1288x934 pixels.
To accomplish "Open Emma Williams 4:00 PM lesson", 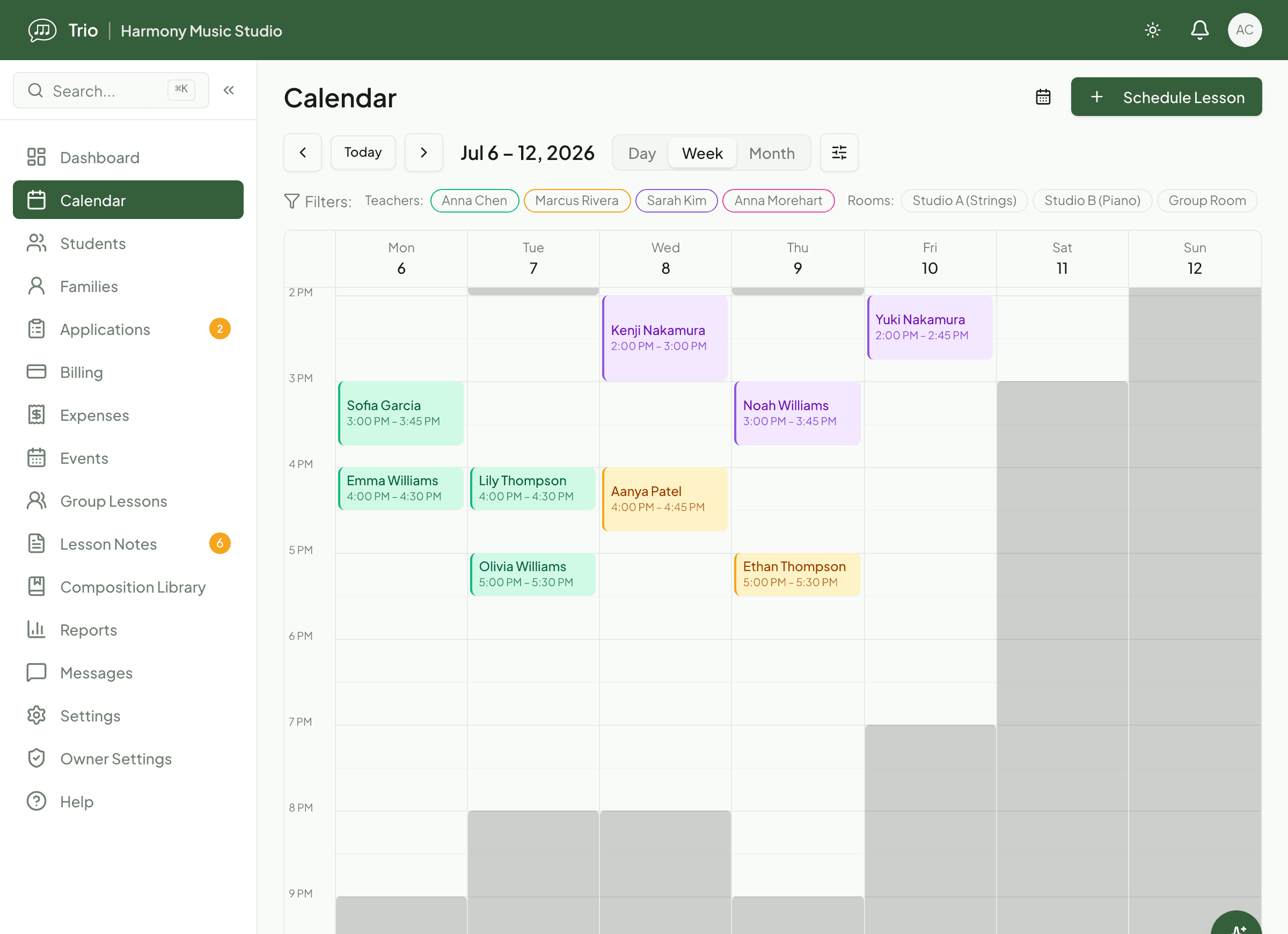I will click(x=401, y=488).
